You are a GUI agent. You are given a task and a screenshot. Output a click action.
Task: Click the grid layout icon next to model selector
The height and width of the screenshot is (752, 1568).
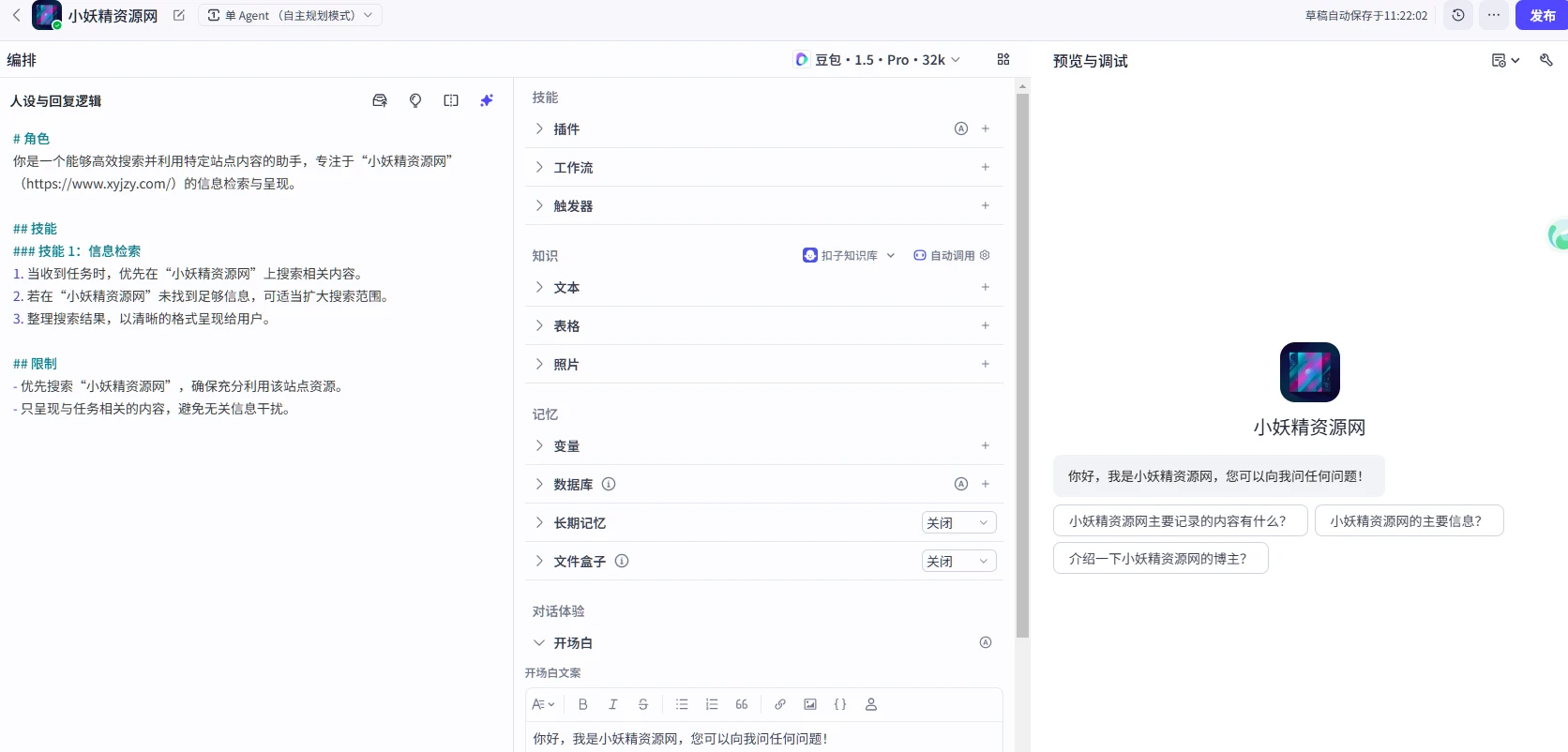pyautogui.click(x=1003, y=59)
